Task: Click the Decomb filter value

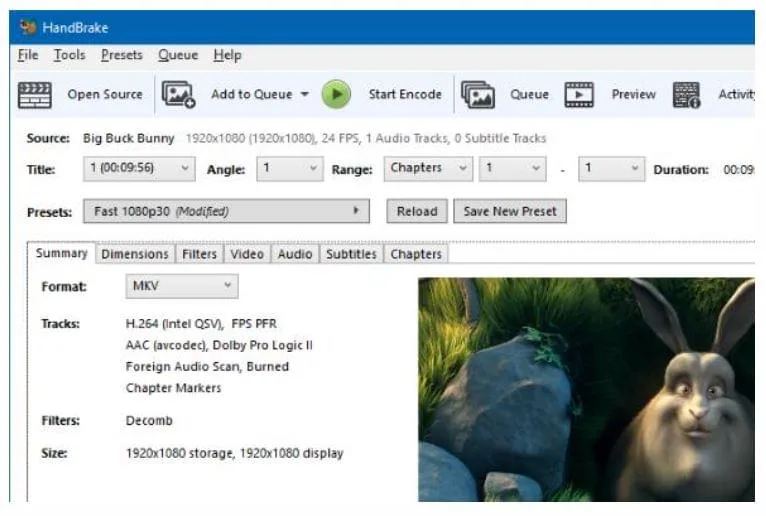Action: (149, 421)
